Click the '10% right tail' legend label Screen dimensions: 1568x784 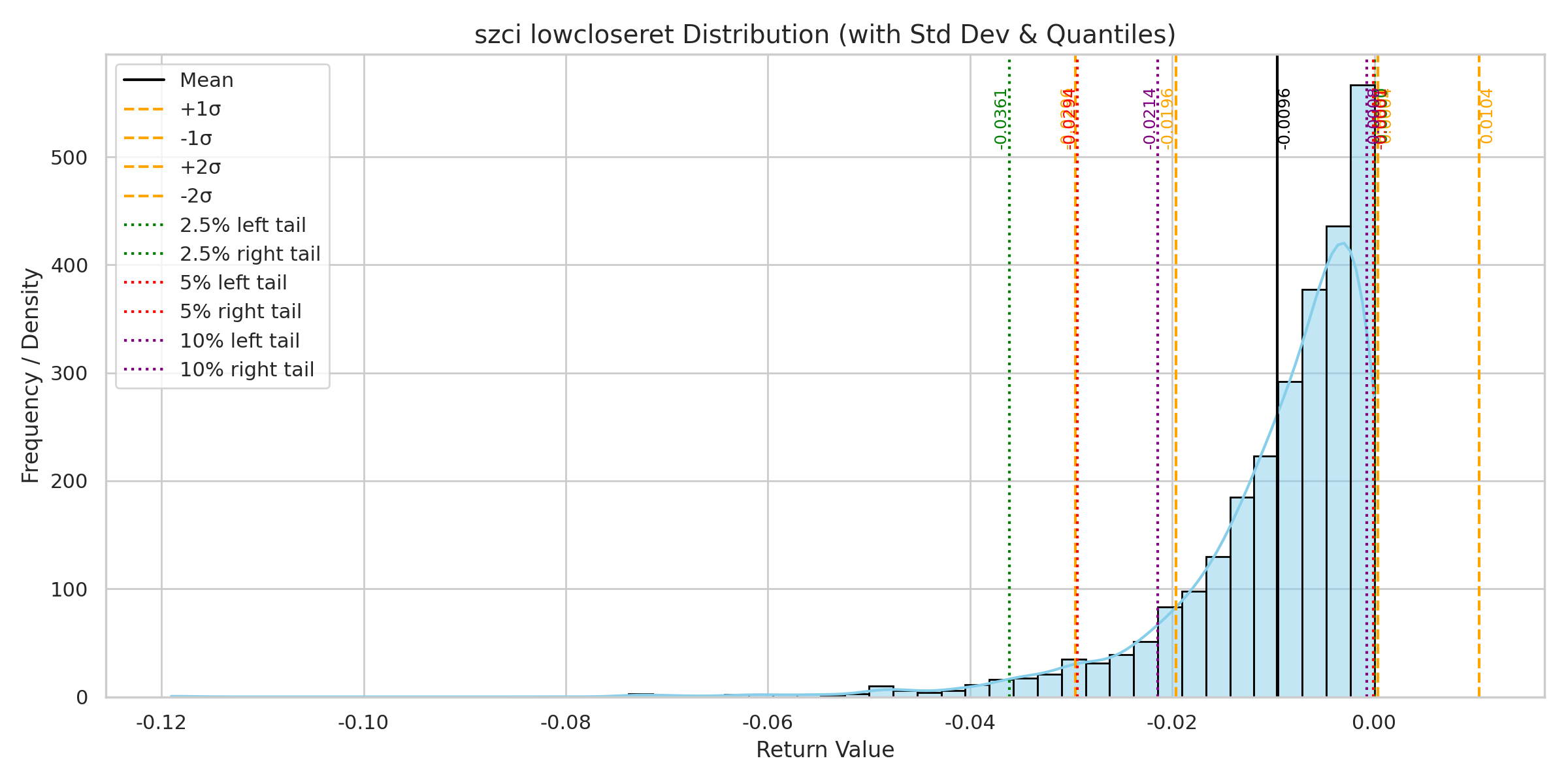tap(247, 370)
